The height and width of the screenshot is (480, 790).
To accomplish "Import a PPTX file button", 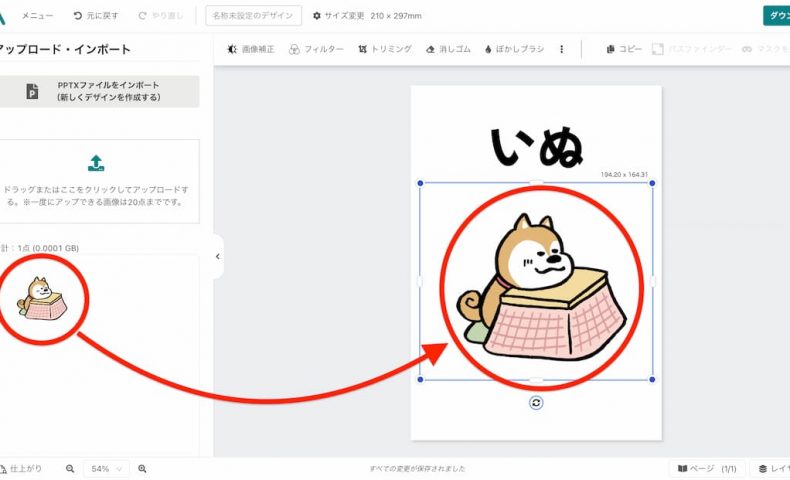I will tap(98, 91).
